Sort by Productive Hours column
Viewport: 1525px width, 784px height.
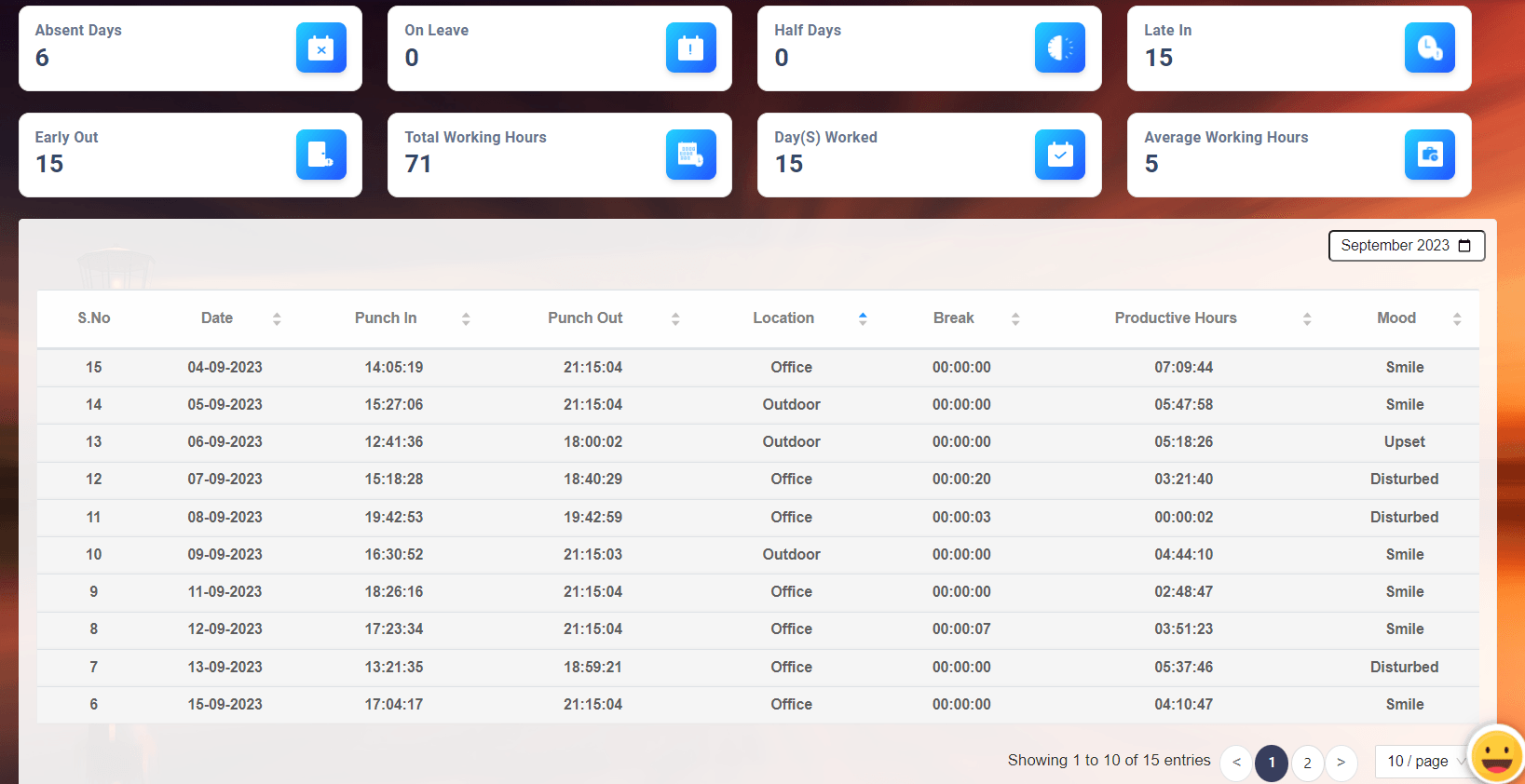pos(1307,318)
